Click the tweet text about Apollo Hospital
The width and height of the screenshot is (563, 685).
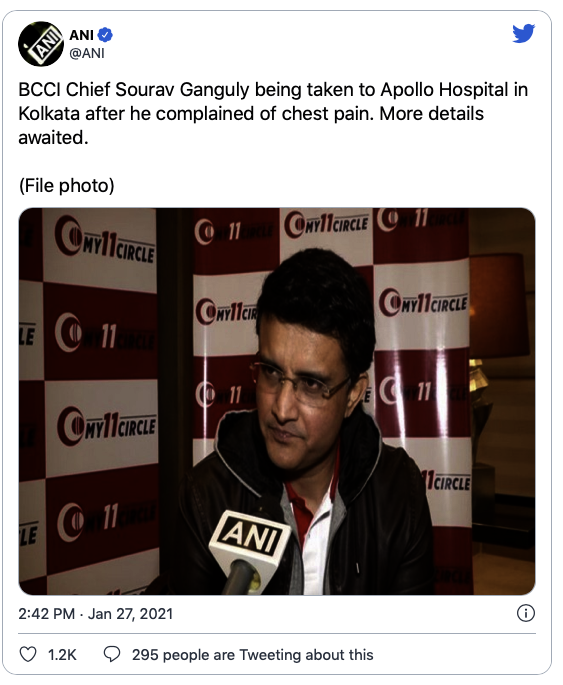coord(273,114)
